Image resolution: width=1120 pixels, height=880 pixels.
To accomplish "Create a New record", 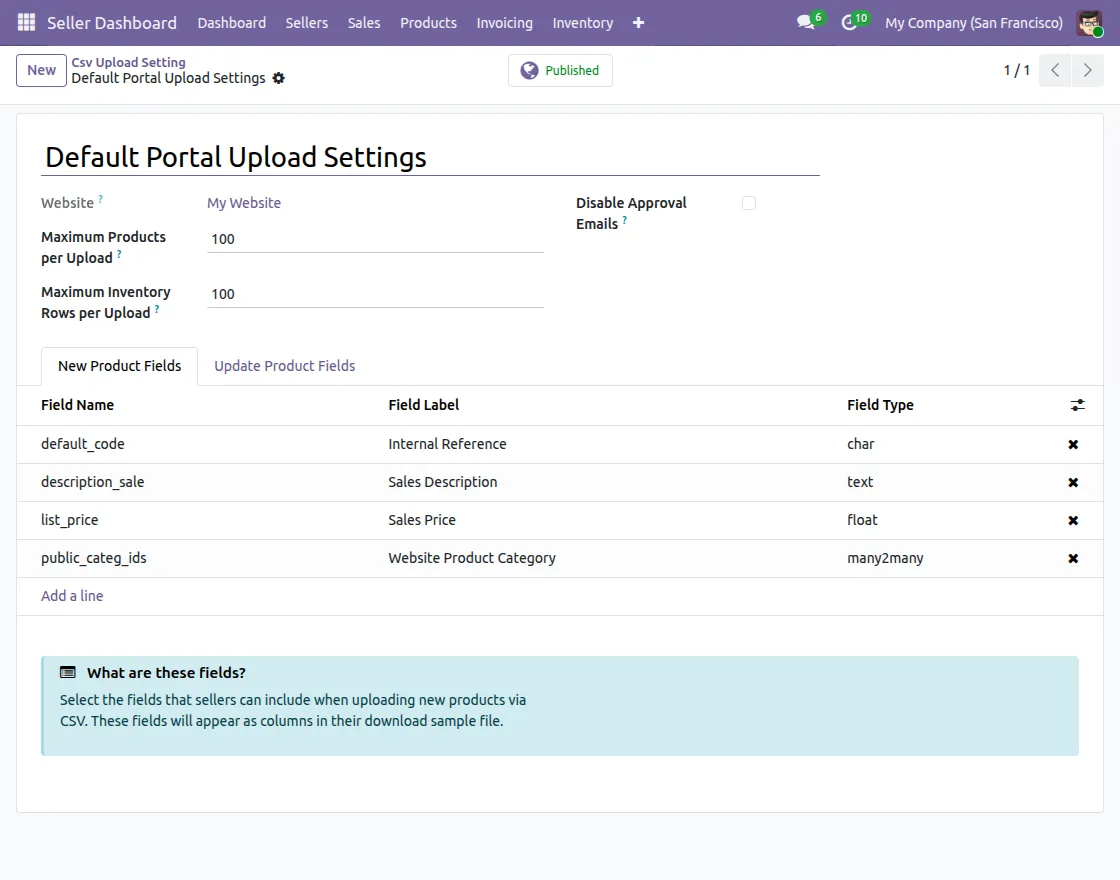I will pyautogui.click(x=41, y=70).
